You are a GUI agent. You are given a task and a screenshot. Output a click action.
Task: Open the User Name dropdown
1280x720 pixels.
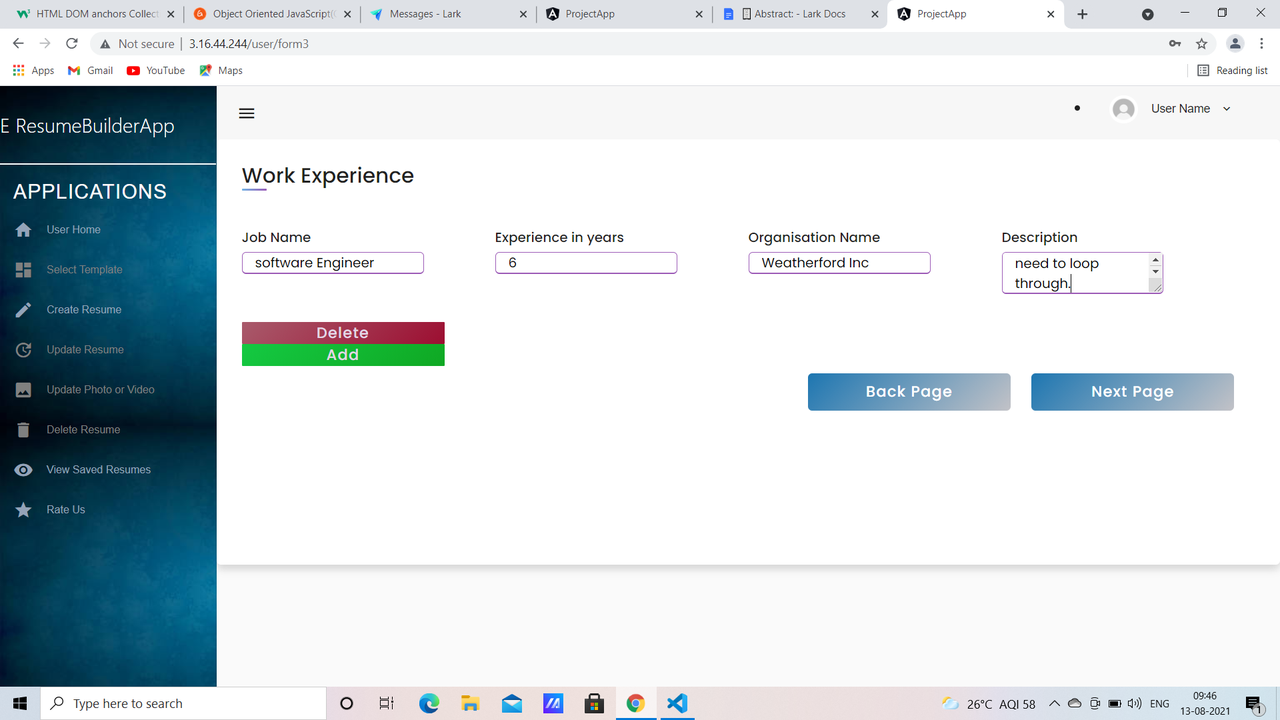coord(1228,108)
